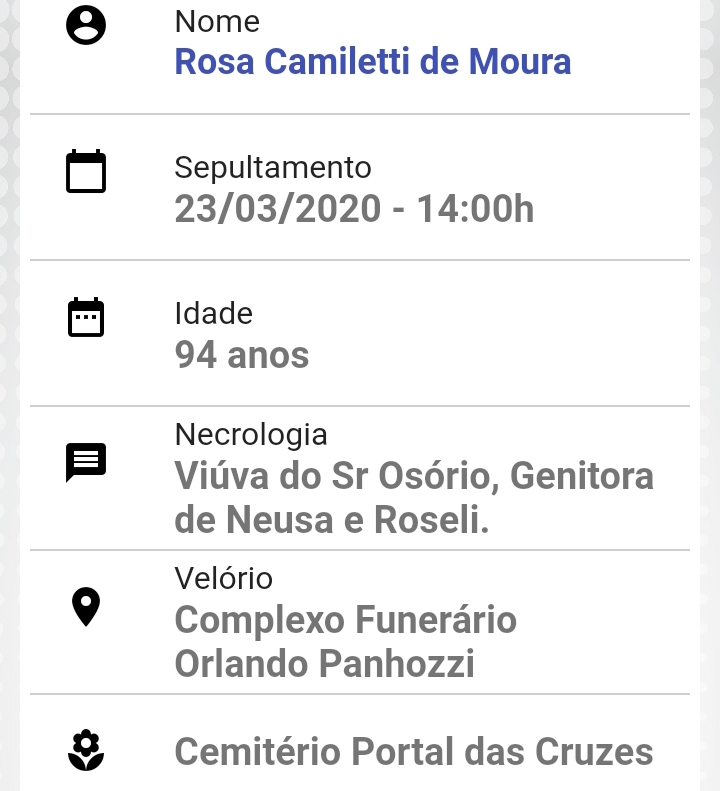Click the date-range icon beside Idade
The height and width of the screenshot is (791, 720).
(86, 317)
